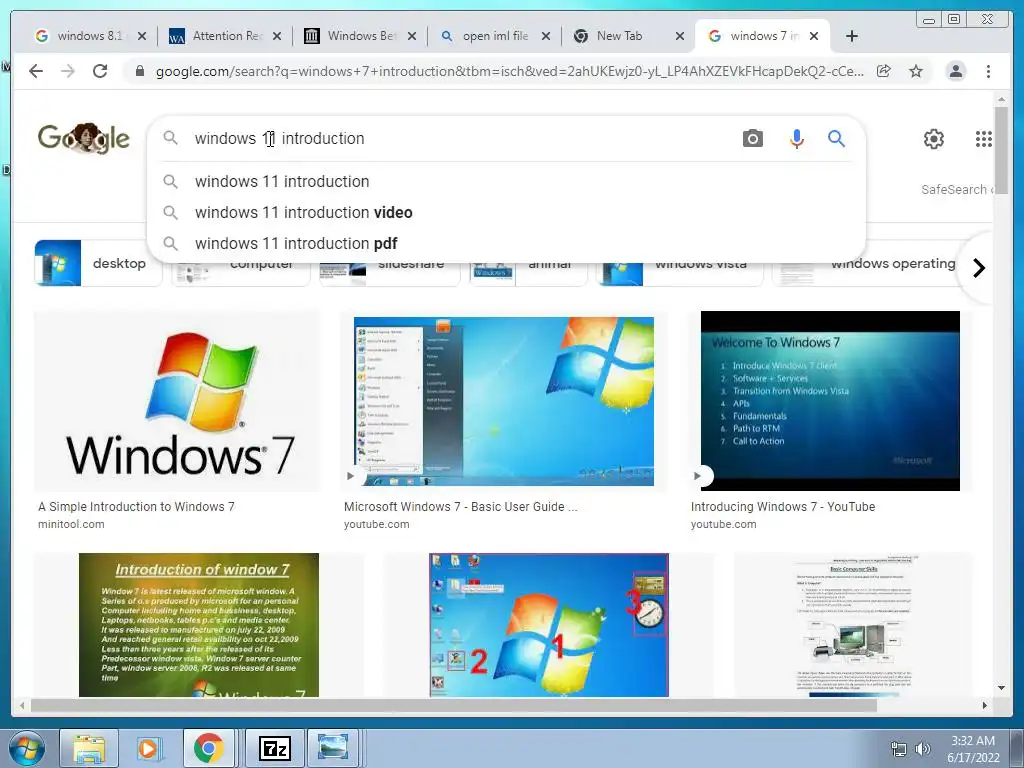Click the volume speaker tray icon
This screenshot has height=768, width=1024.
point(923,750)
